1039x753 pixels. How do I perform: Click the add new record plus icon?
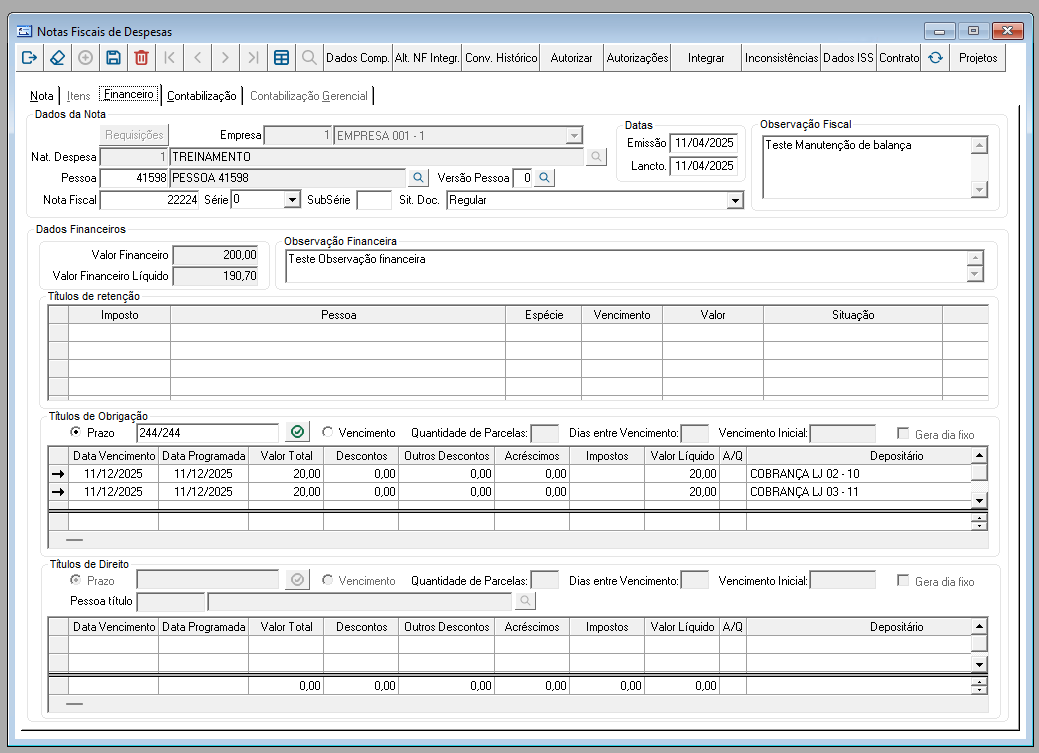85,58
